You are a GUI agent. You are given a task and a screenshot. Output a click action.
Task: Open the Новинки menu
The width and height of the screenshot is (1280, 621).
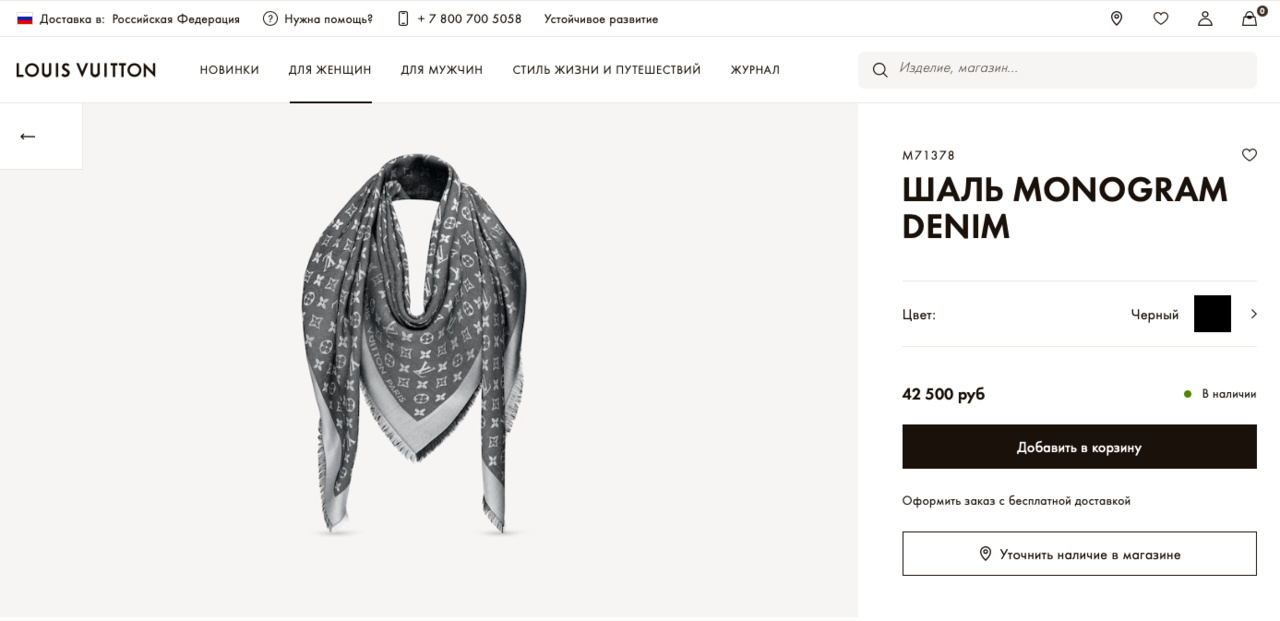pos(229,70)
